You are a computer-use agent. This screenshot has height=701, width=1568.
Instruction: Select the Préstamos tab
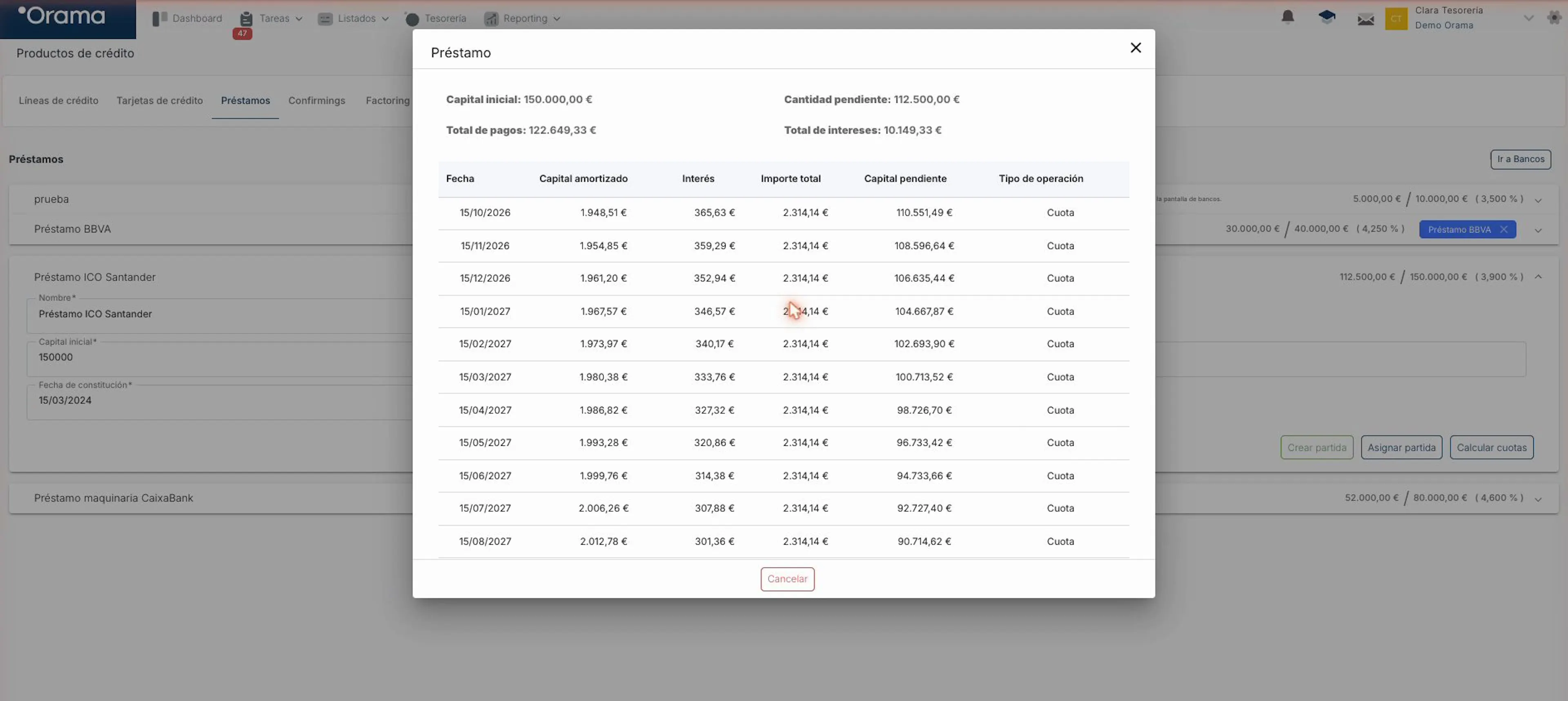(245, 101)
